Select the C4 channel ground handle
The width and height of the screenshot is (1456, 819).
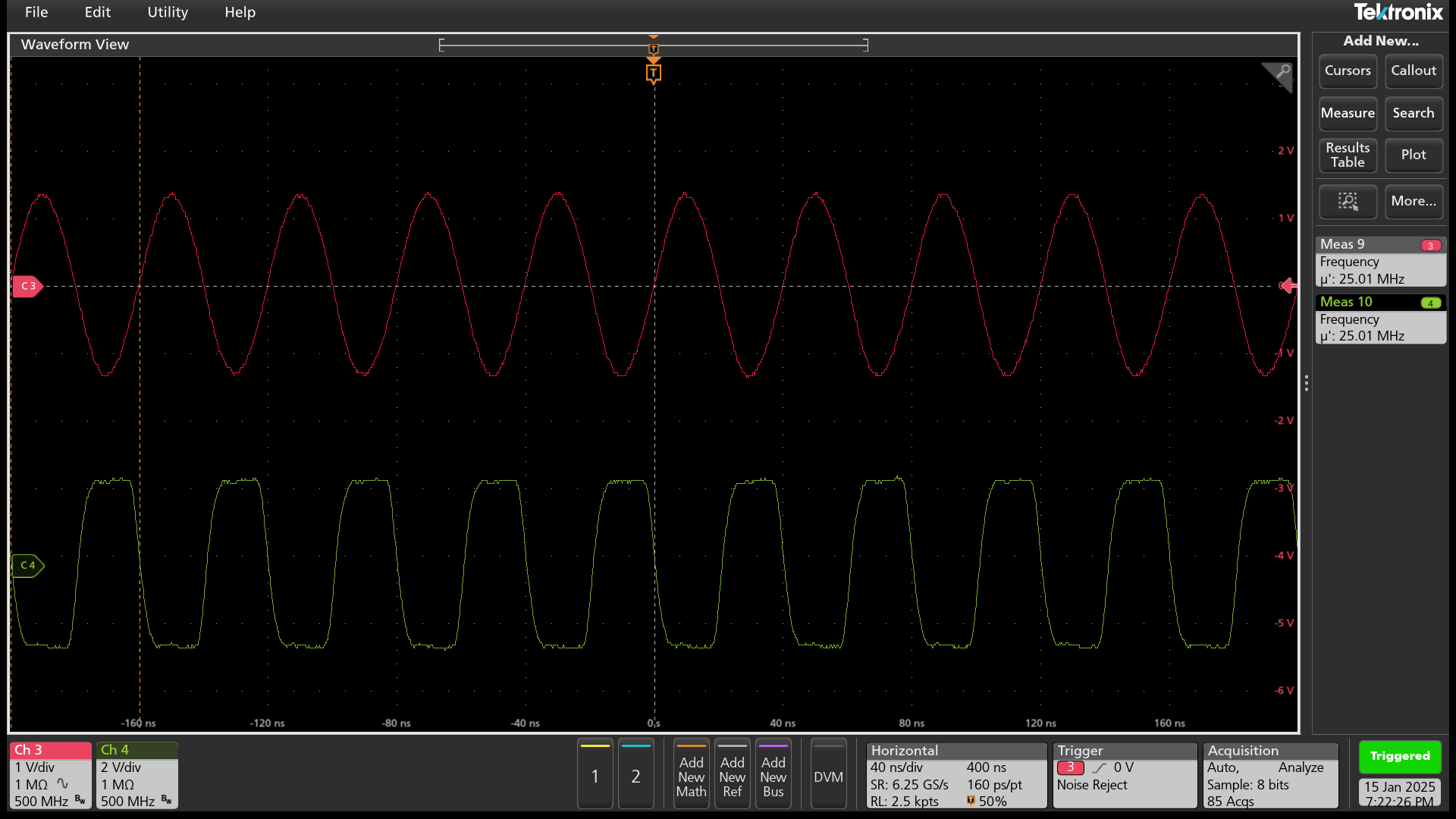[27, 565]
